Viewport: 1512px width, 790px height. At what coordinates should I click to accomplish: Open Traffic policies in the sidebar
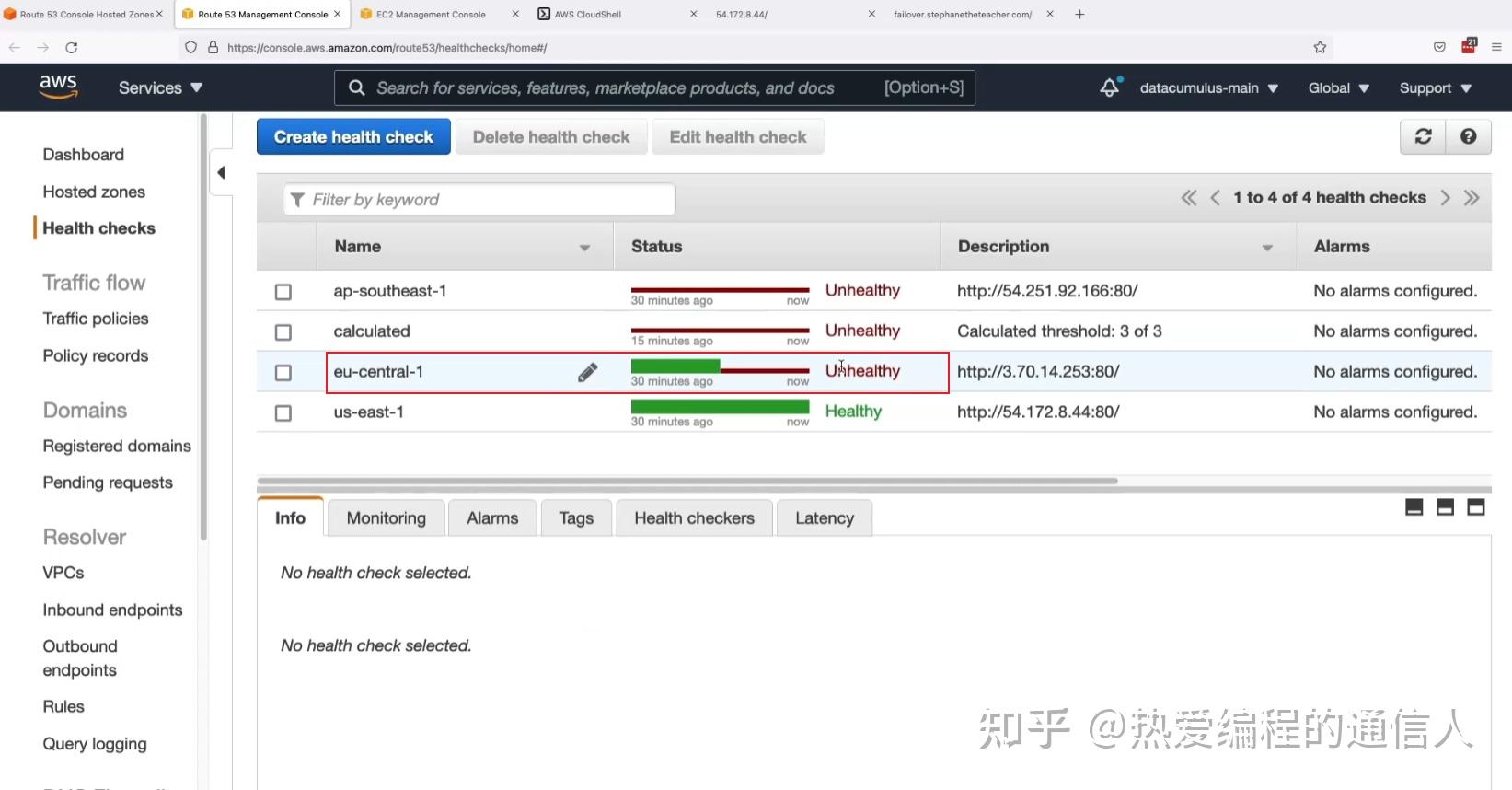coord(96,319)
